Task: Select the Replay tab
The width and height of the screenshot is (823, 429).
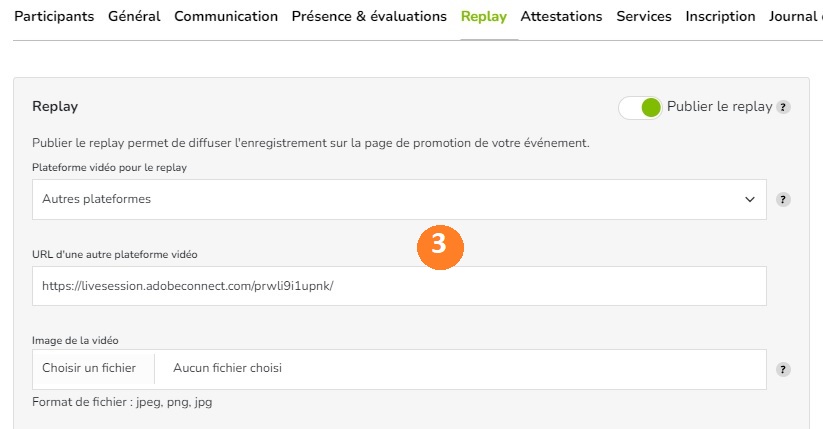Action: (484, 16)
